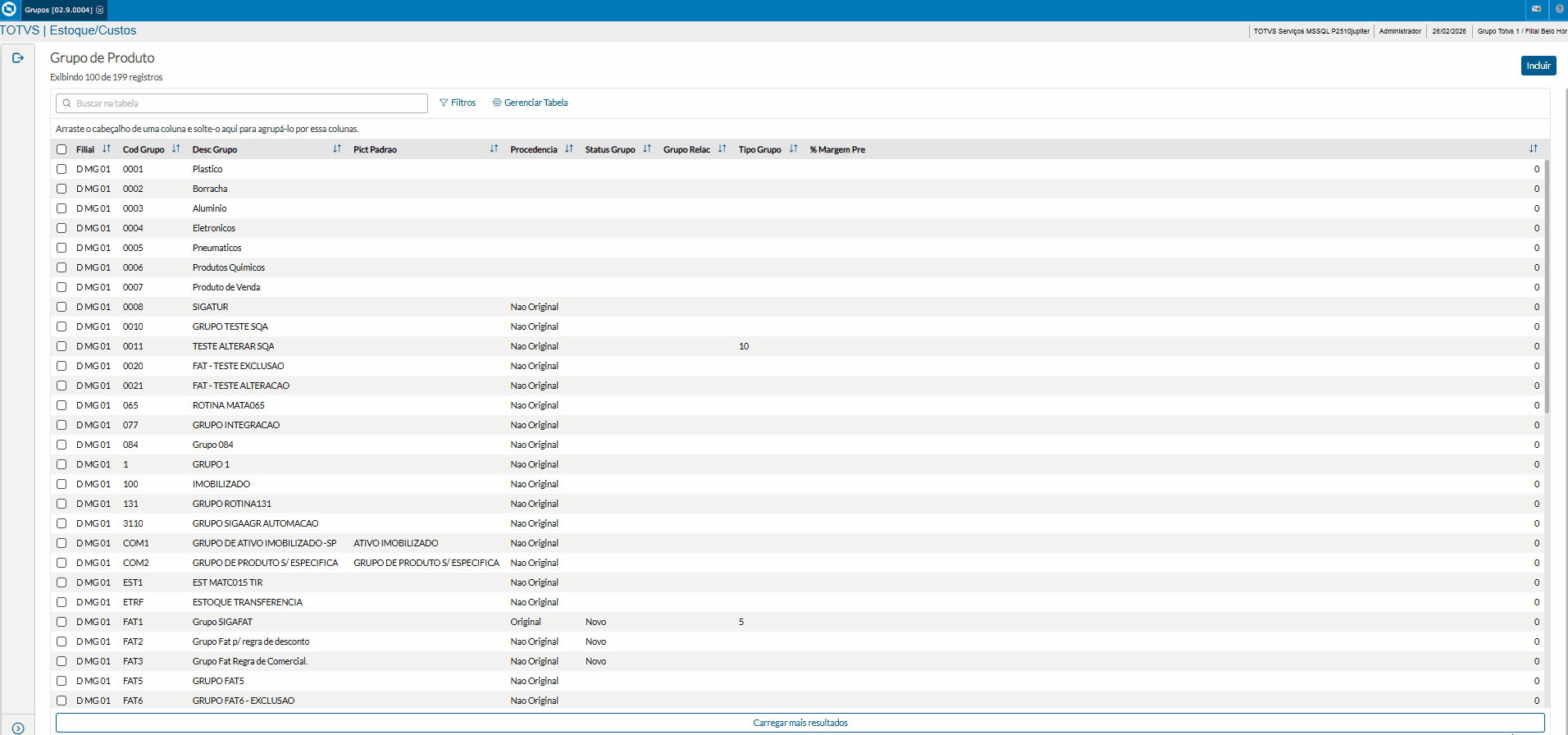
Task: Click the date 26/02/2026 in header
Action: pos(1449,31)
